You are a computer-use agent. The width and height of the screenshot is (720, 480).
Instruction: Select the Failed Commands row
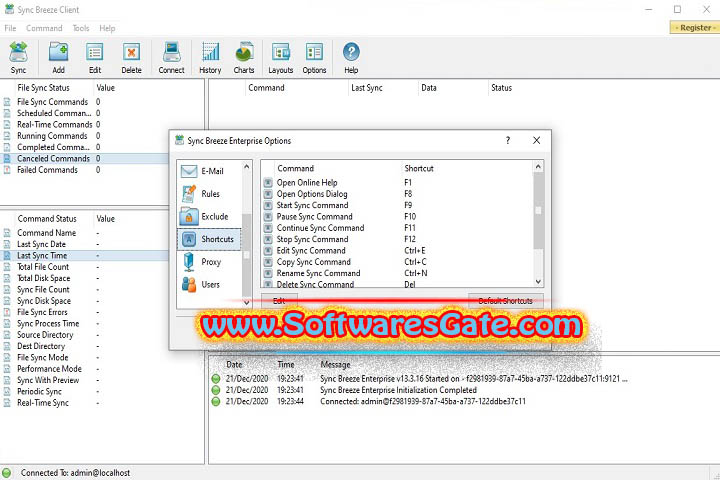point(85,170)
